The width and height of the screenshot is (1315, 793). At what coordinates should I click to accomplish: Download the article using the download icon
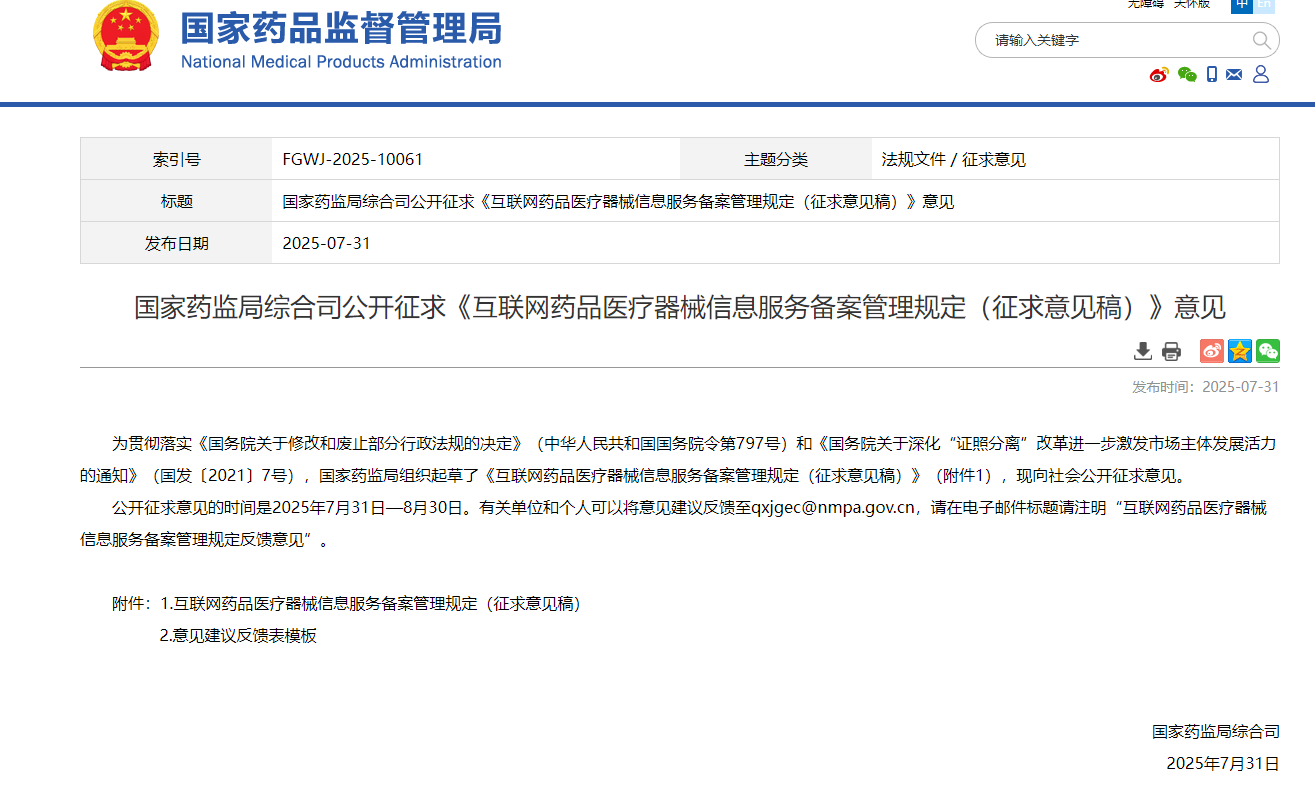[x=1143, y=351]
